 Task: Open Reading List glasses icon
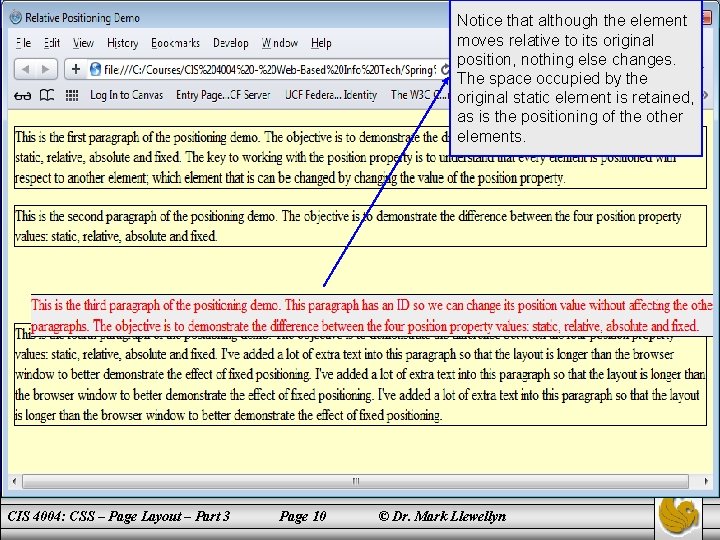tap(22, 96)
